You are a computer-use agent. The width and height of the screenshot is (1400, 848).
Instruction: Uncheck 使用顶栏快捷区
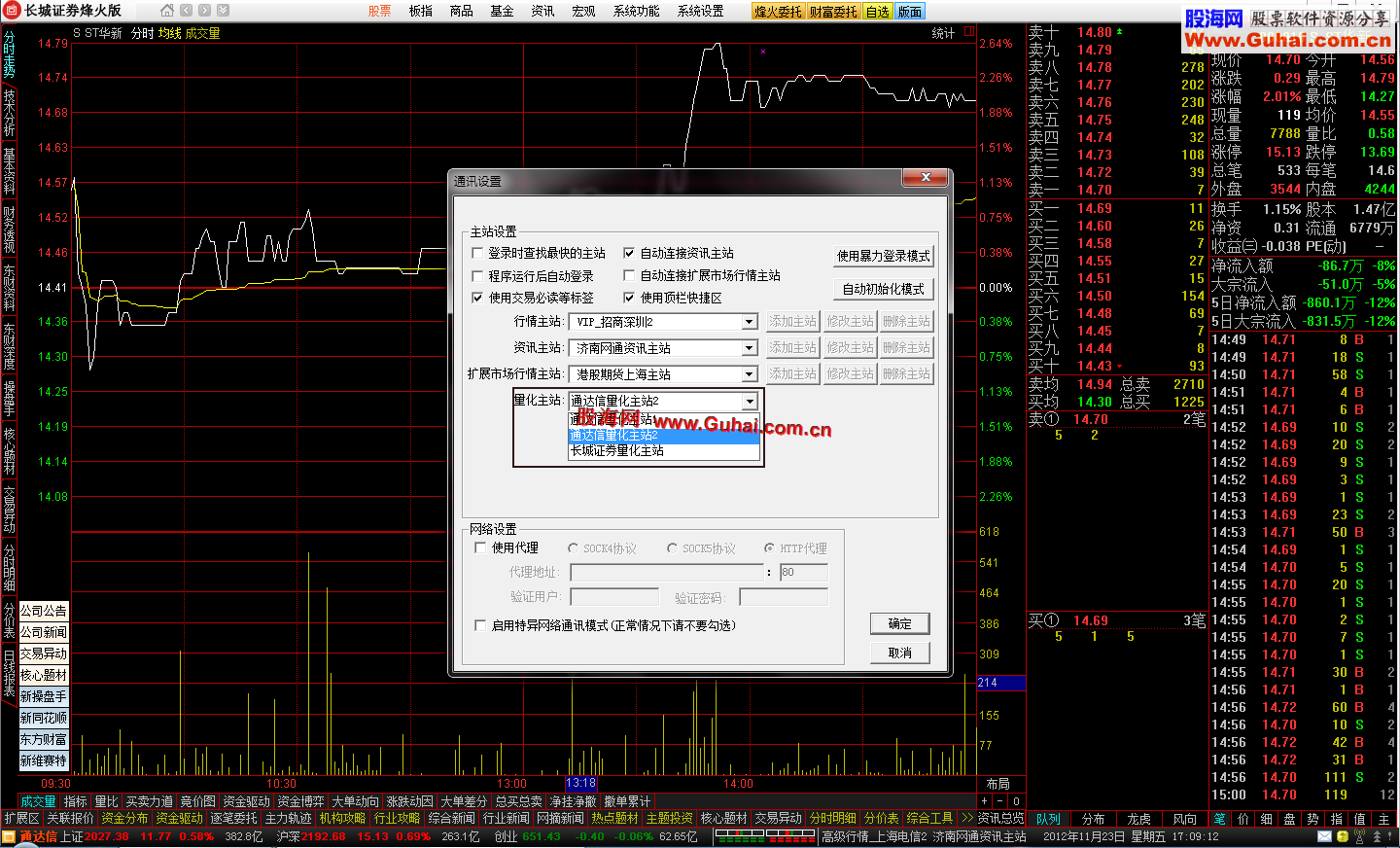coord(629,298)
